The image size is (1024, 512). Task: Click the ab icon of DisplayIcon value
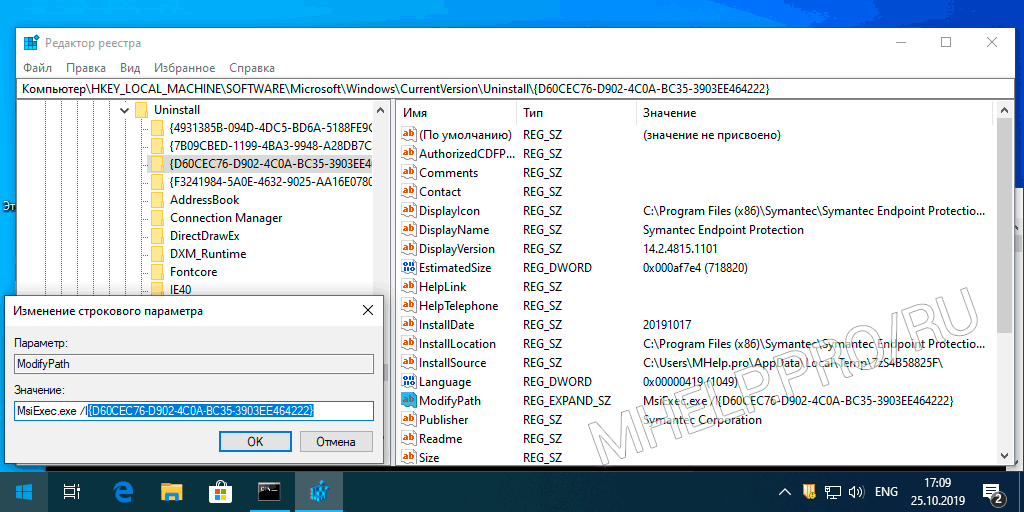pyautogui.click(x=409, y=210)
